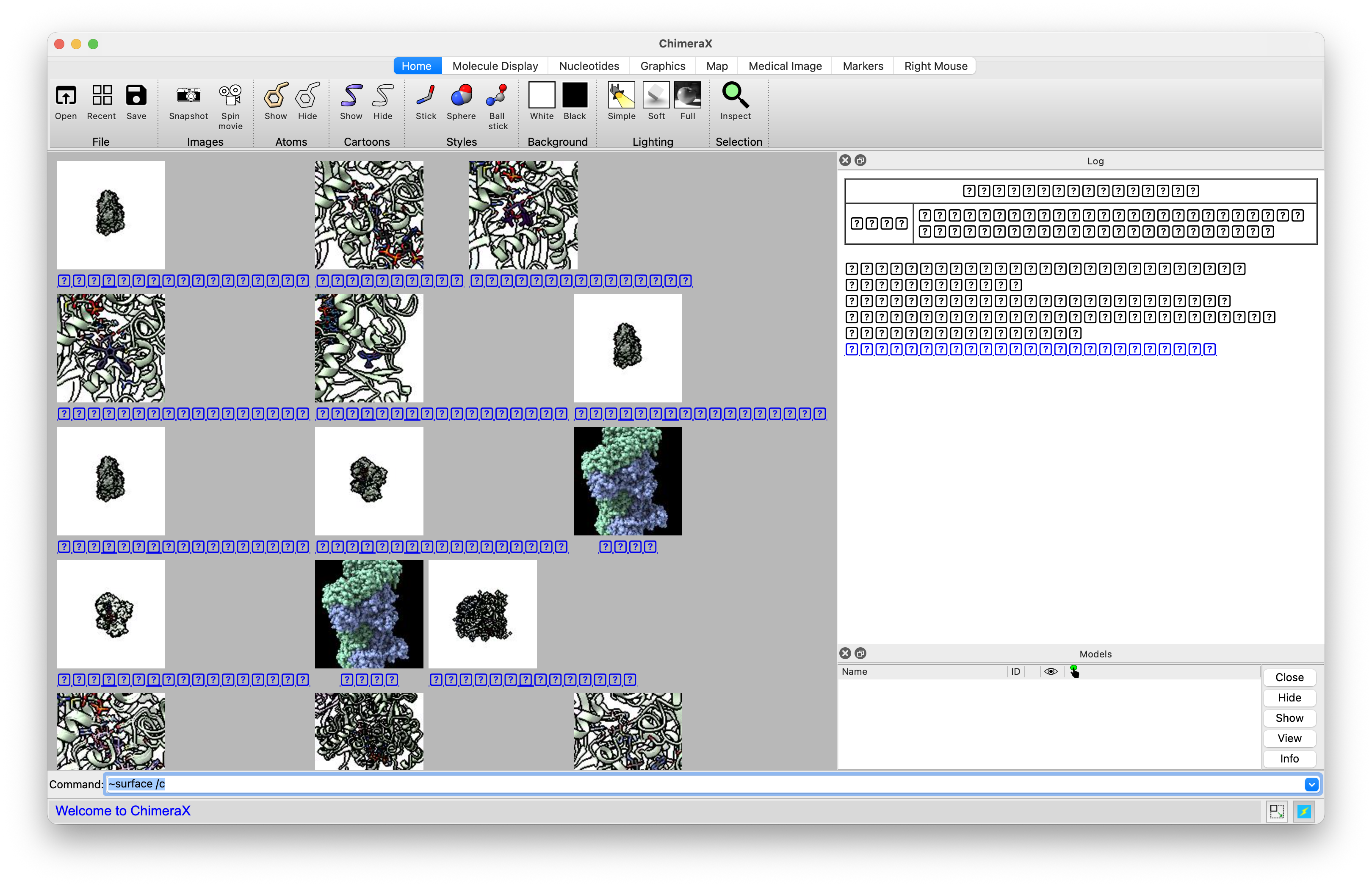Click the green-blue sphere protein thumbnail on black
The width and height of the screenshot is (1372, 887).
(x=628, y=481)
